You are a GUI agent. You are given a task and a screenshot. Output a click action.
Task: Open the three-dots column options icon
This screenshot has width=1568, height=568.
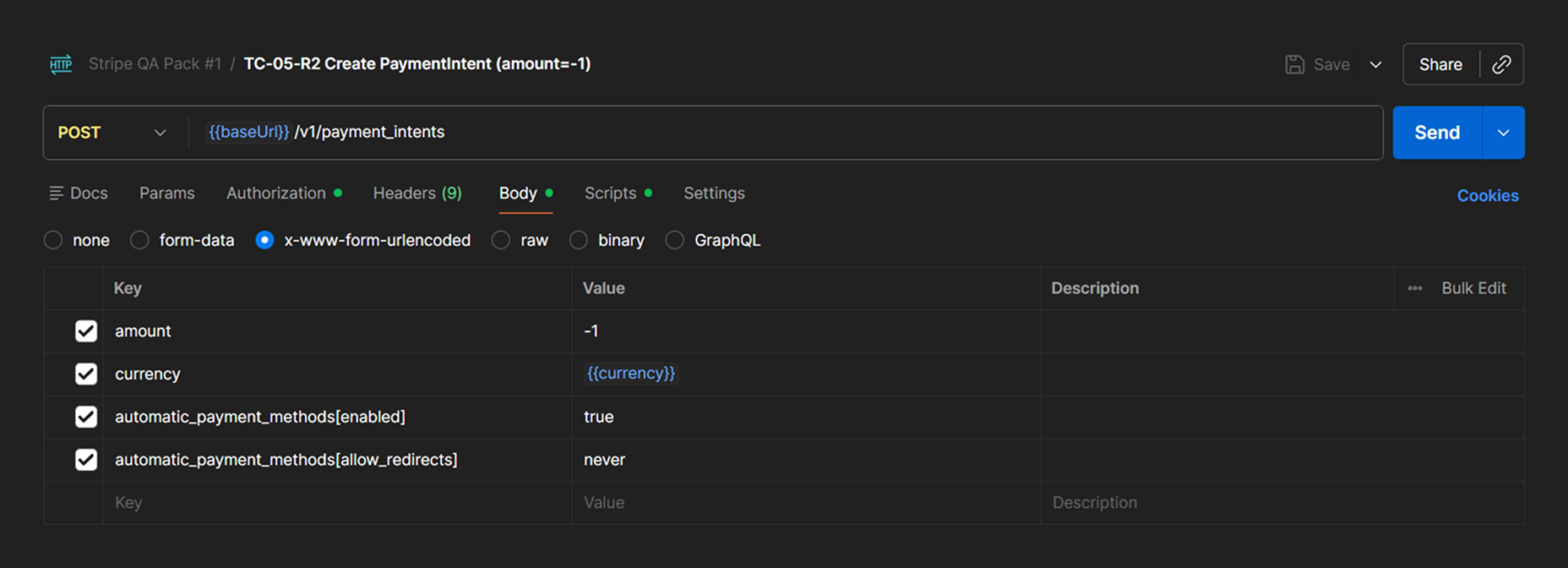pyautogui.click(x=1415, y=288)
